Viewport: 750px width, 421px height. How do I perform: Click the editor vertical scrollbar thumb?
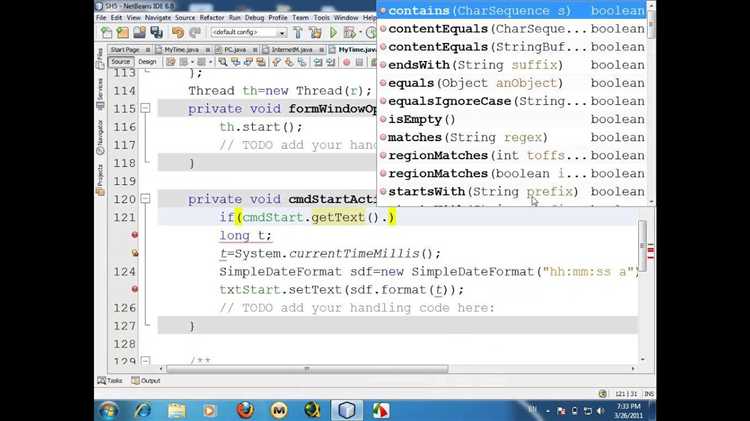pos(642,246)
